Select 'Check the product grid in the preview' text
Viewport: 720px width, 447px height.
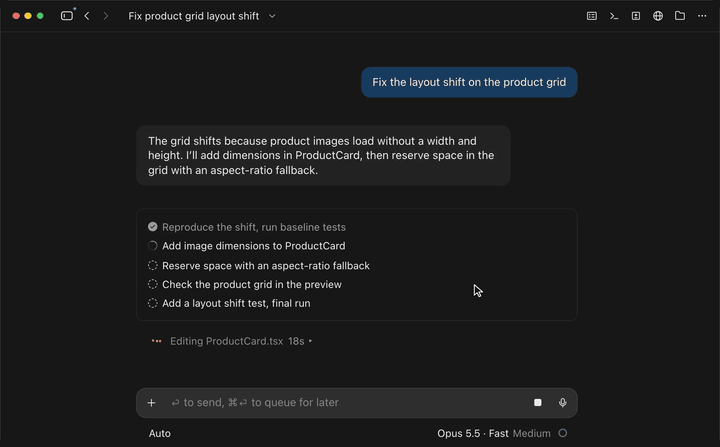pyautogui.click(x=252, y=284)
